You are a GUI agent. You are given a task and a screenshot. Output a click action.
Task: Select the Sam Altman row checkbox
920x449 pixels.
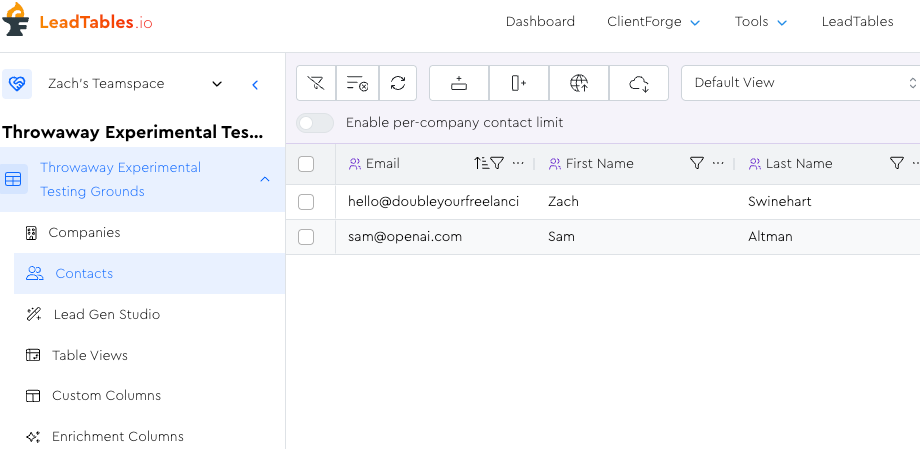[x=306, y=237]
